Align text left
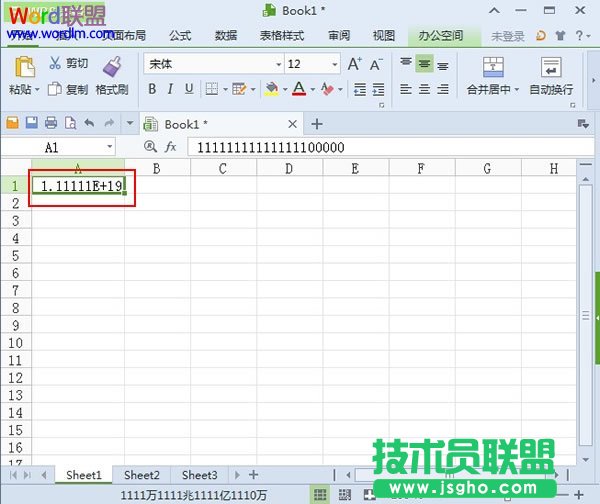 pos(406,89)
